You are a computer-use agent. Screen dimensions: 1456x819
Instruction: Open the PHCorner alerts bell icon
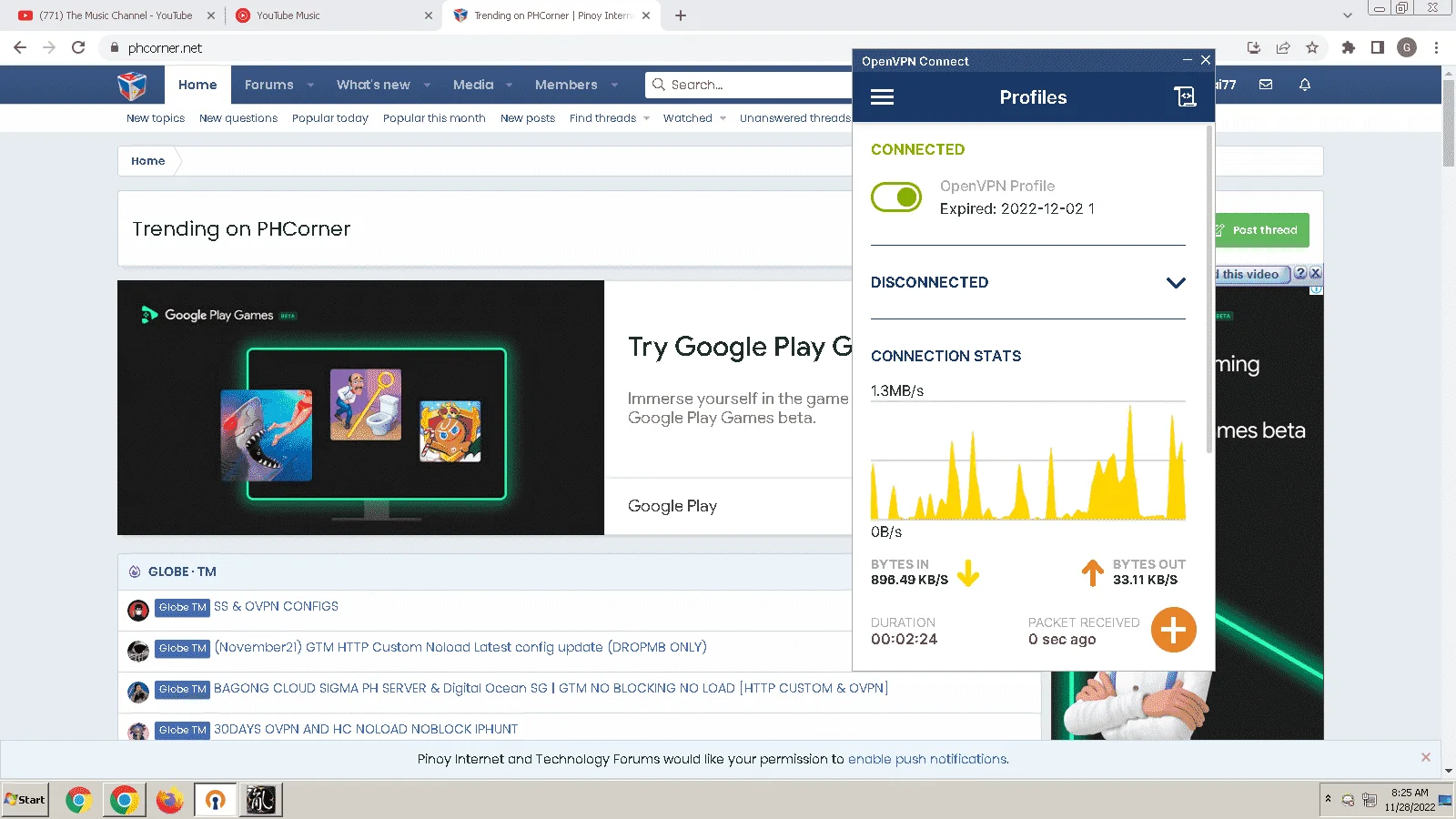tap(1305, 85)
